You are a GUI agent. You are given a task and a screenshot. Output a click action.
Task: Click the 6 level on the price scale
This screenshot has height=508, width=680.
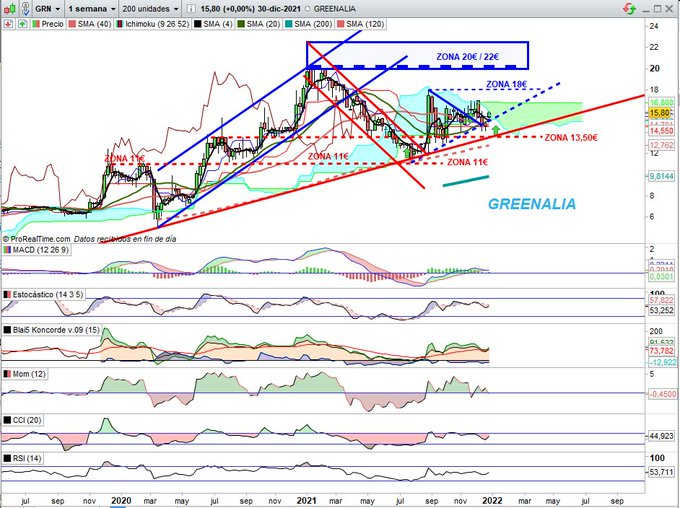coord(652,217)
